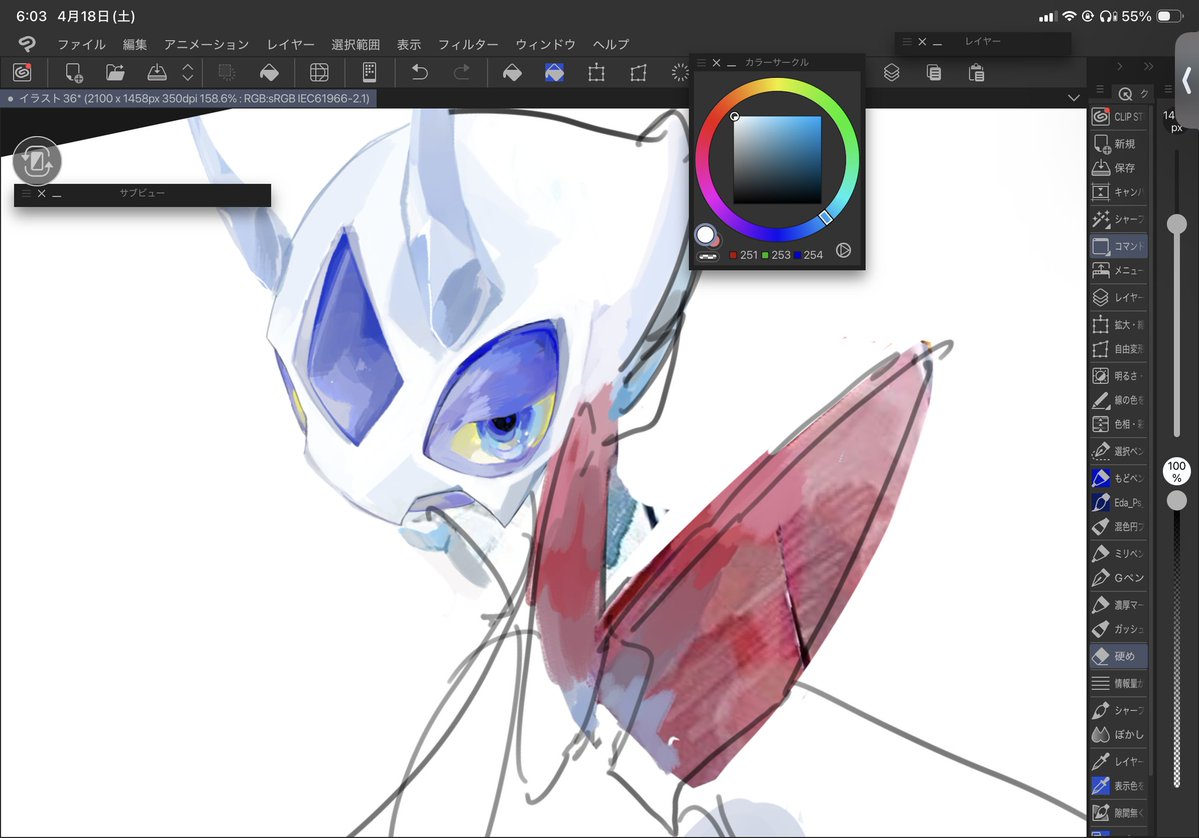Click the open file folder icon
Viewport: 1199px width, 838px height.
[x=115, y=73]
